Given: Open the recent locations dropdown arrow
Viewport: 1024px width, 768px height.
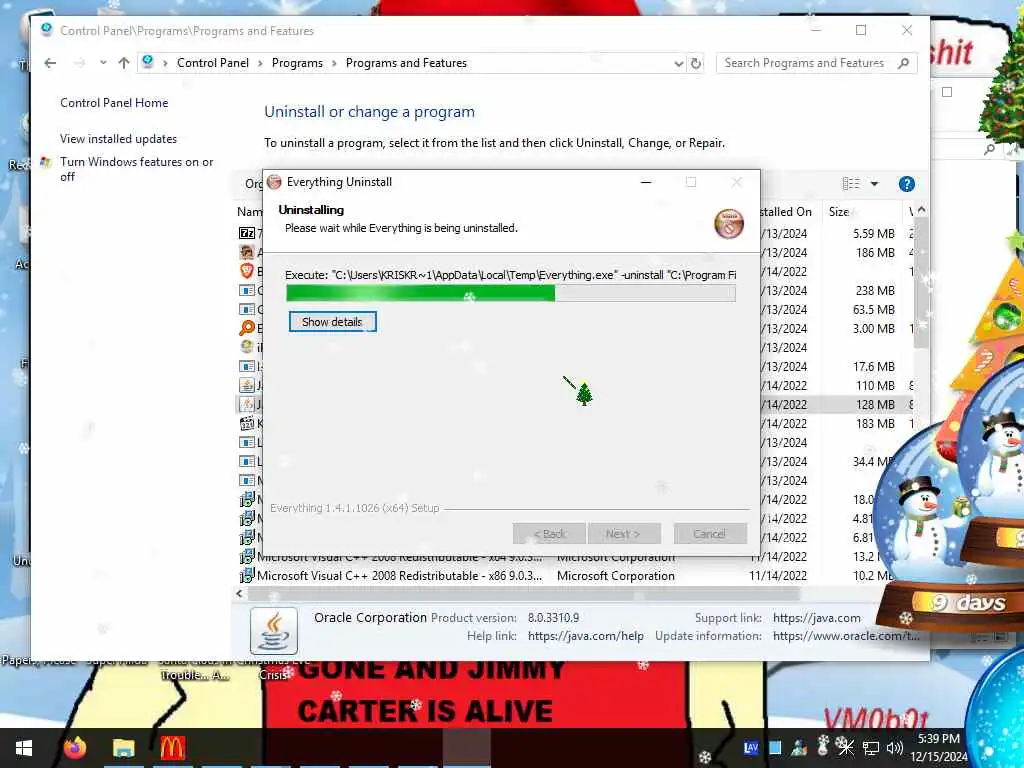Looking at the screenshot, I should pos(103,63).
